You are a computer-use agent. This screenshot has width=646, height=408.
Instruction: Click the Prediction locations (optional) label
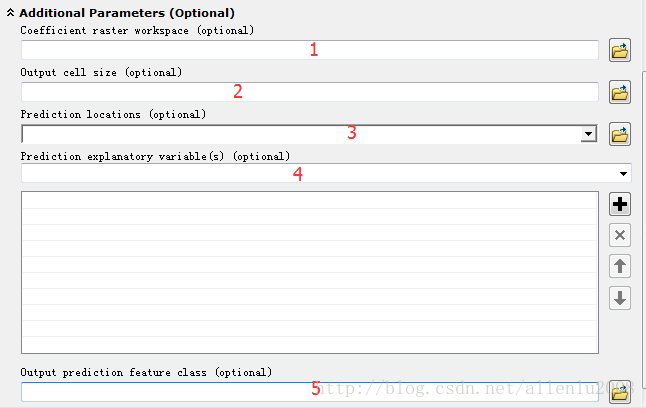113,114
